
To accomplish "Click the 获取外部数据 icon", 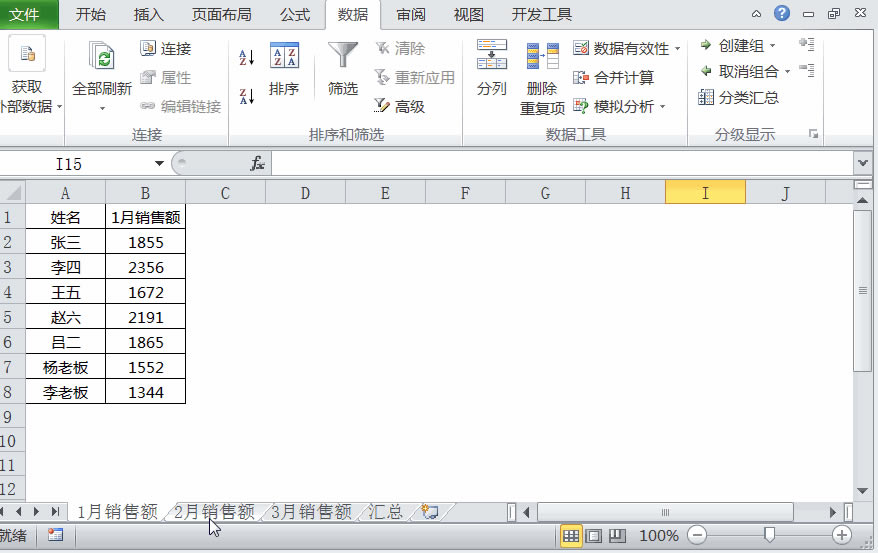I will [26, 54].
